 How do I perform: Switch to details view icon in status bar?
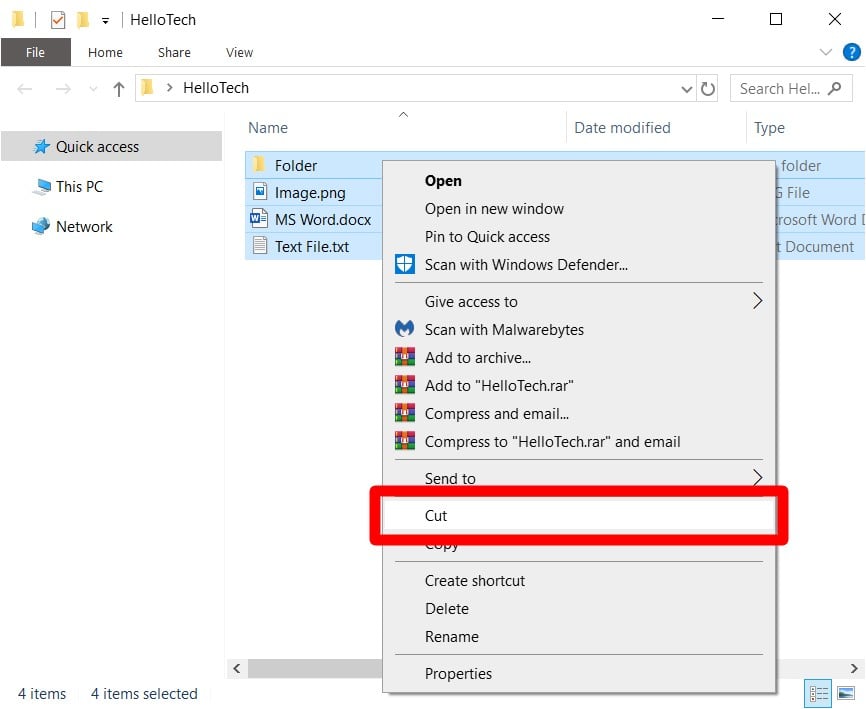tap(818, 693)
